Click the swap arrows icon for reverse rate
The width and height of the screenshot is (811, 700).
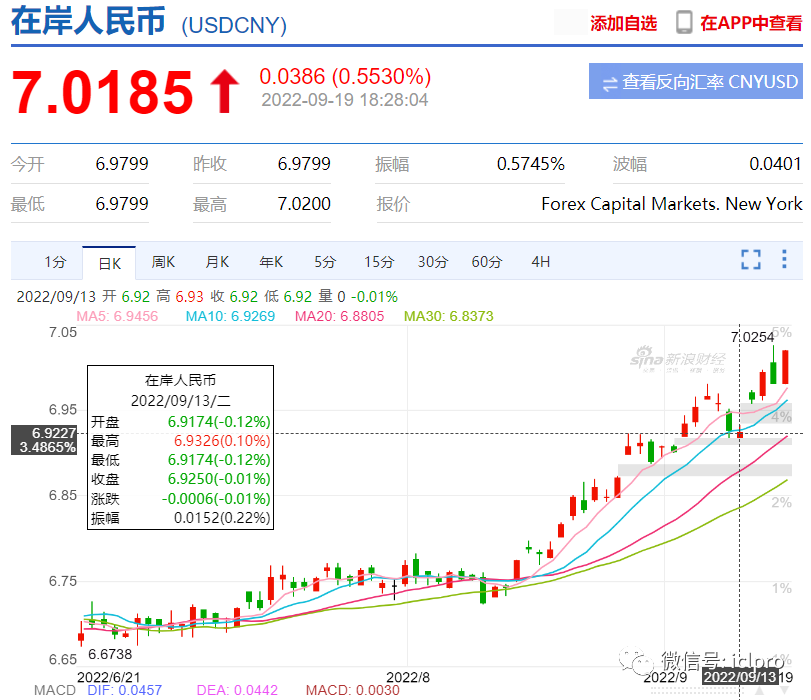608,82
